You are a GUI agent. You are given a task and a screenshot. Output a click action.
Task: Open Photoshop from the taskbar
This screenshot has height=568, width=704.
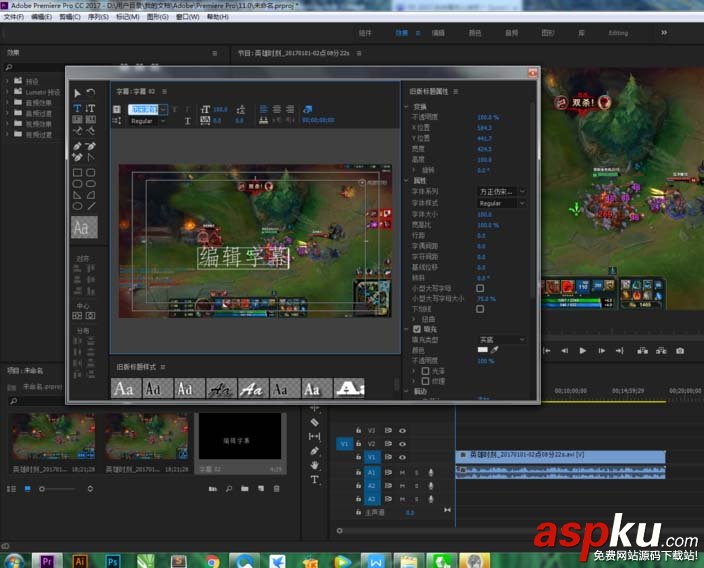click(113, 561)
